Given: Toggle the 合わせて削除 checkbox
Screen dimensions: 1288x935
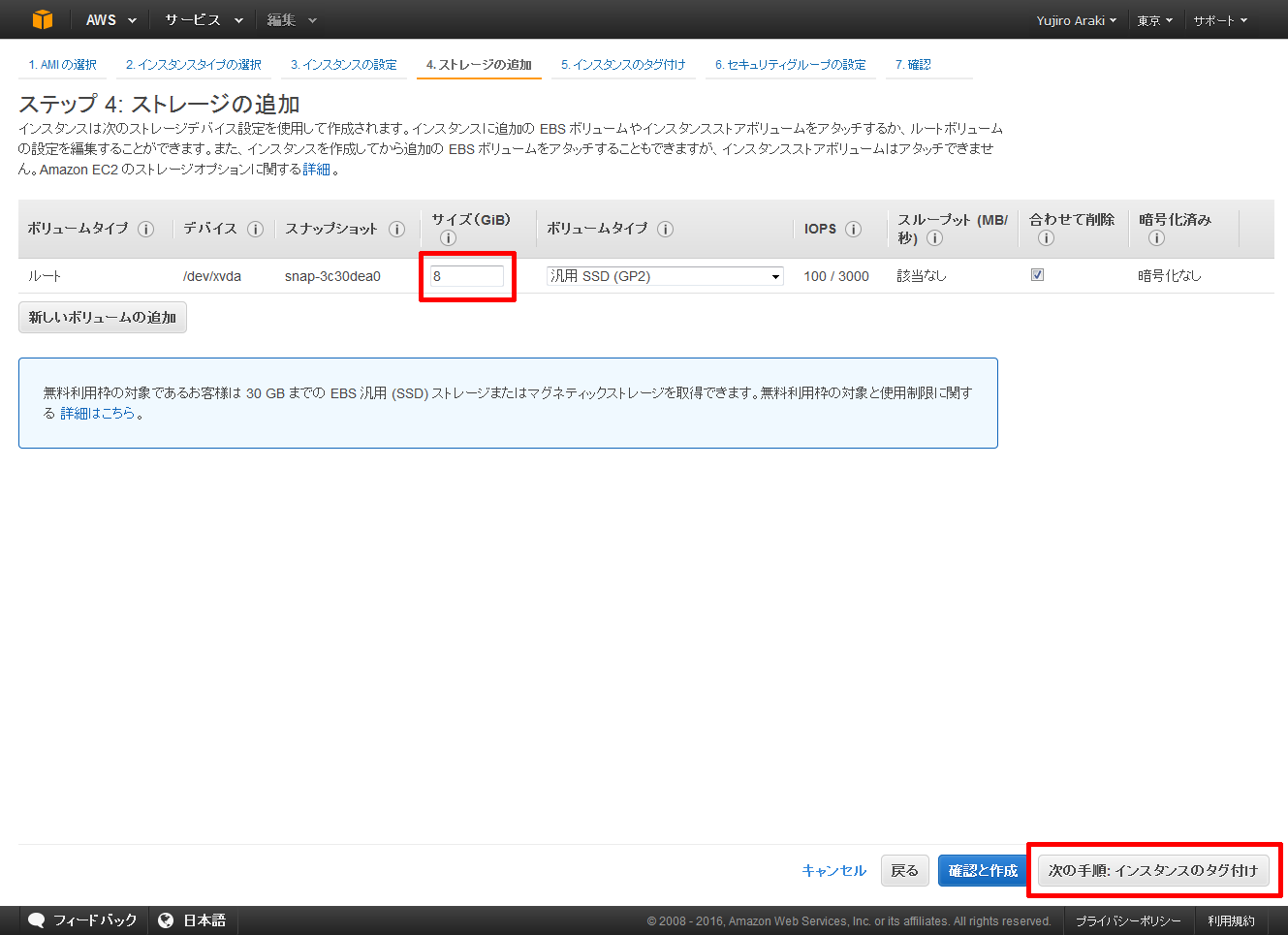Looking at the screenshot, I should point(1037,275).
